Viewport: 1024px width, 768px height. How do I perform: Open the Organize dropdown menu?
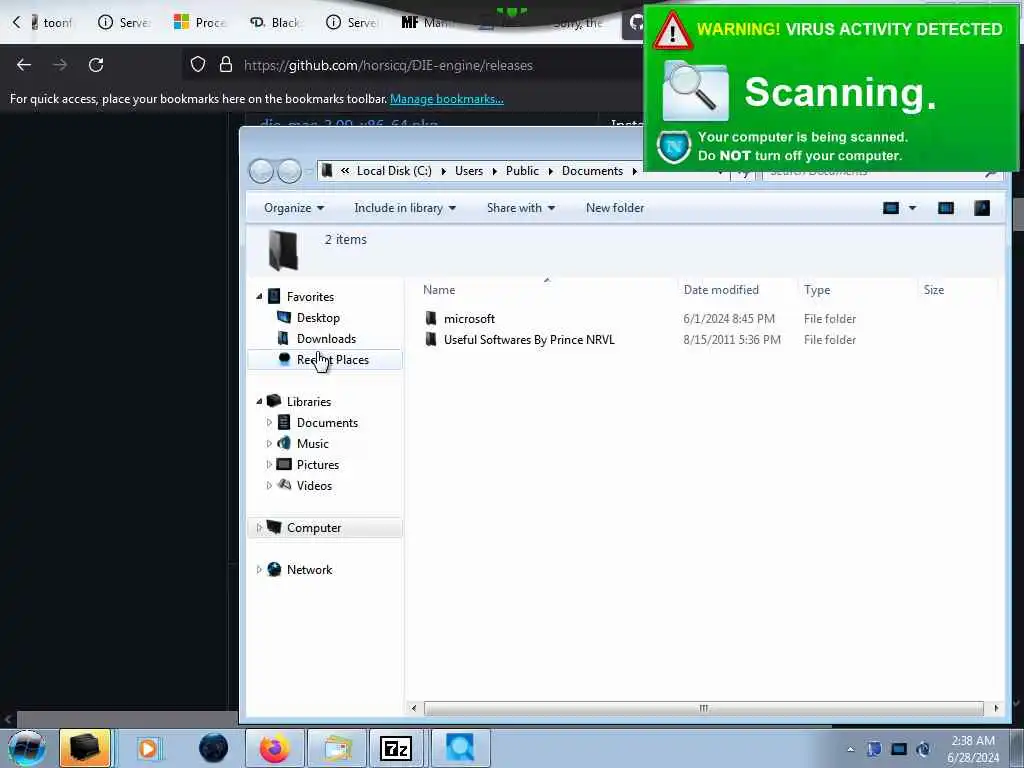point(294,208)
